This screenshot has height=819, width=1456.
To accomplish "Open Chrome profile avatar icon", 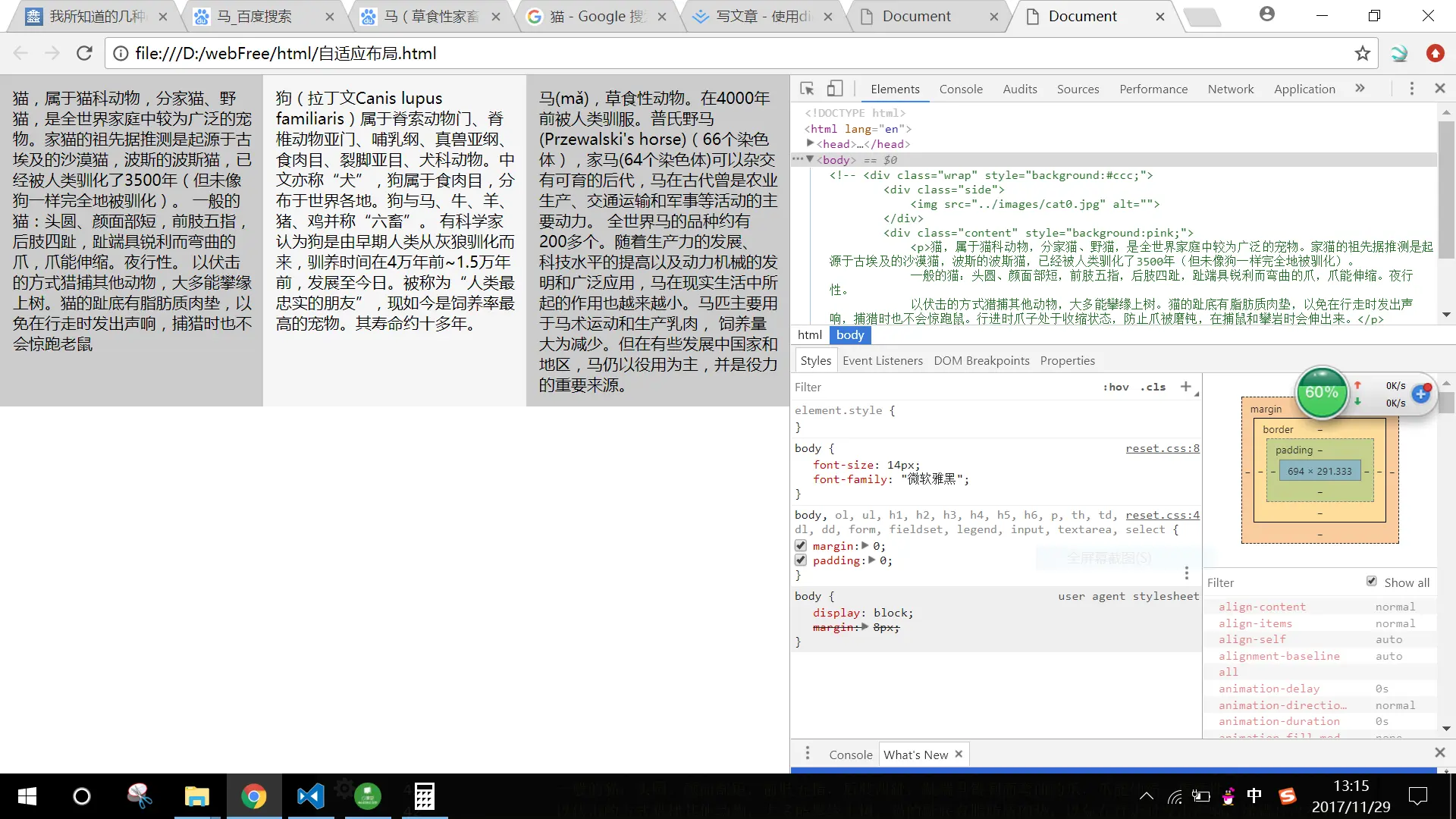I will (1266, 14).
